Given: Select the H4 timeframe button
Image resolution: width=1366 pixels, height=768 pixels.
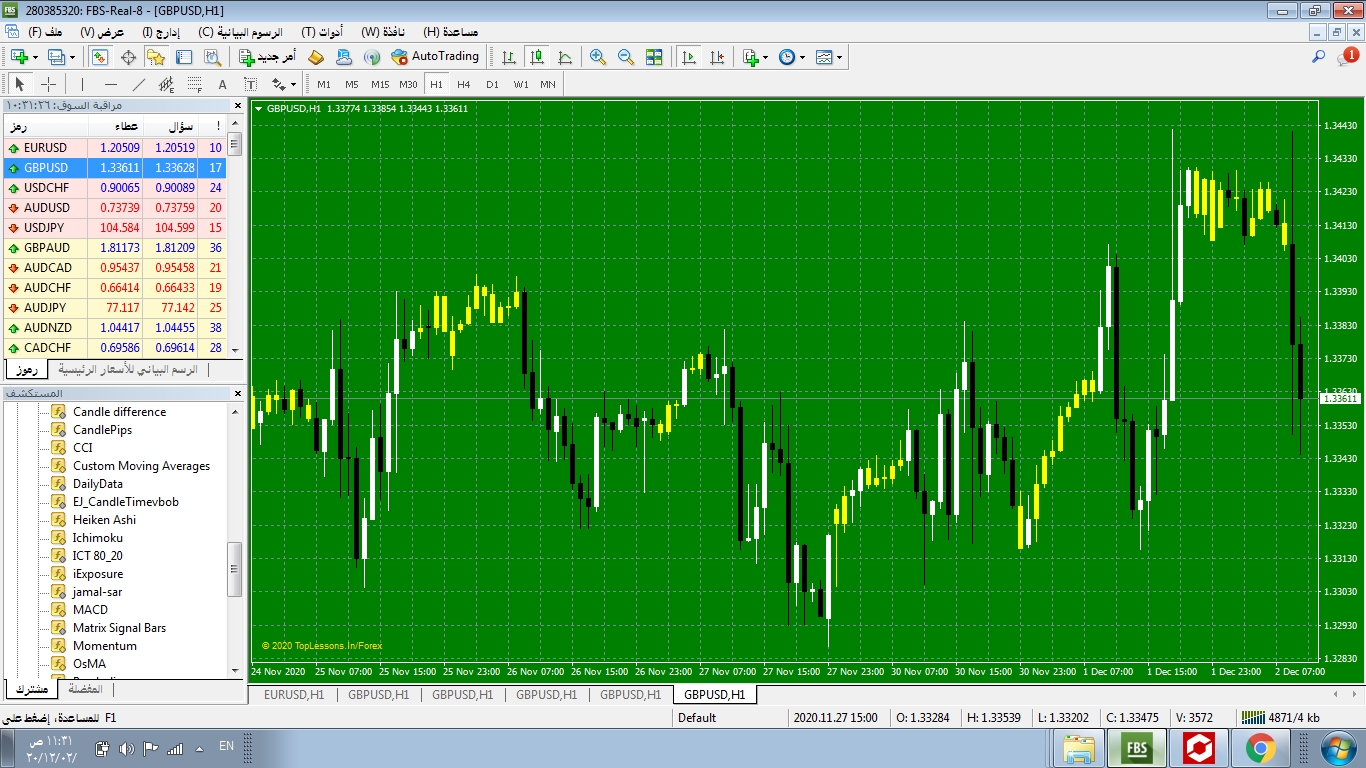Looking at the screenshot, I should pos(464,85).
